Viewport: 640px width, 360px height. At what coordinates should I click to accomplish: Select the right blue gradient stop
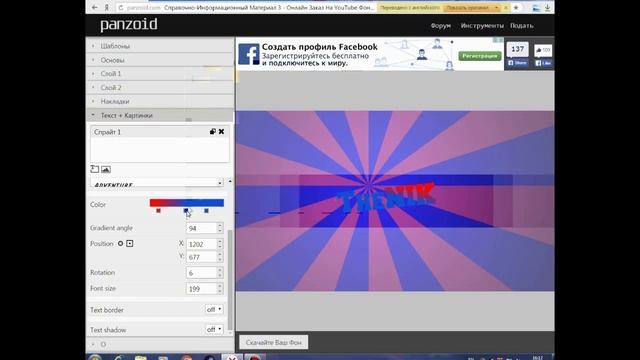pos(206,211)
